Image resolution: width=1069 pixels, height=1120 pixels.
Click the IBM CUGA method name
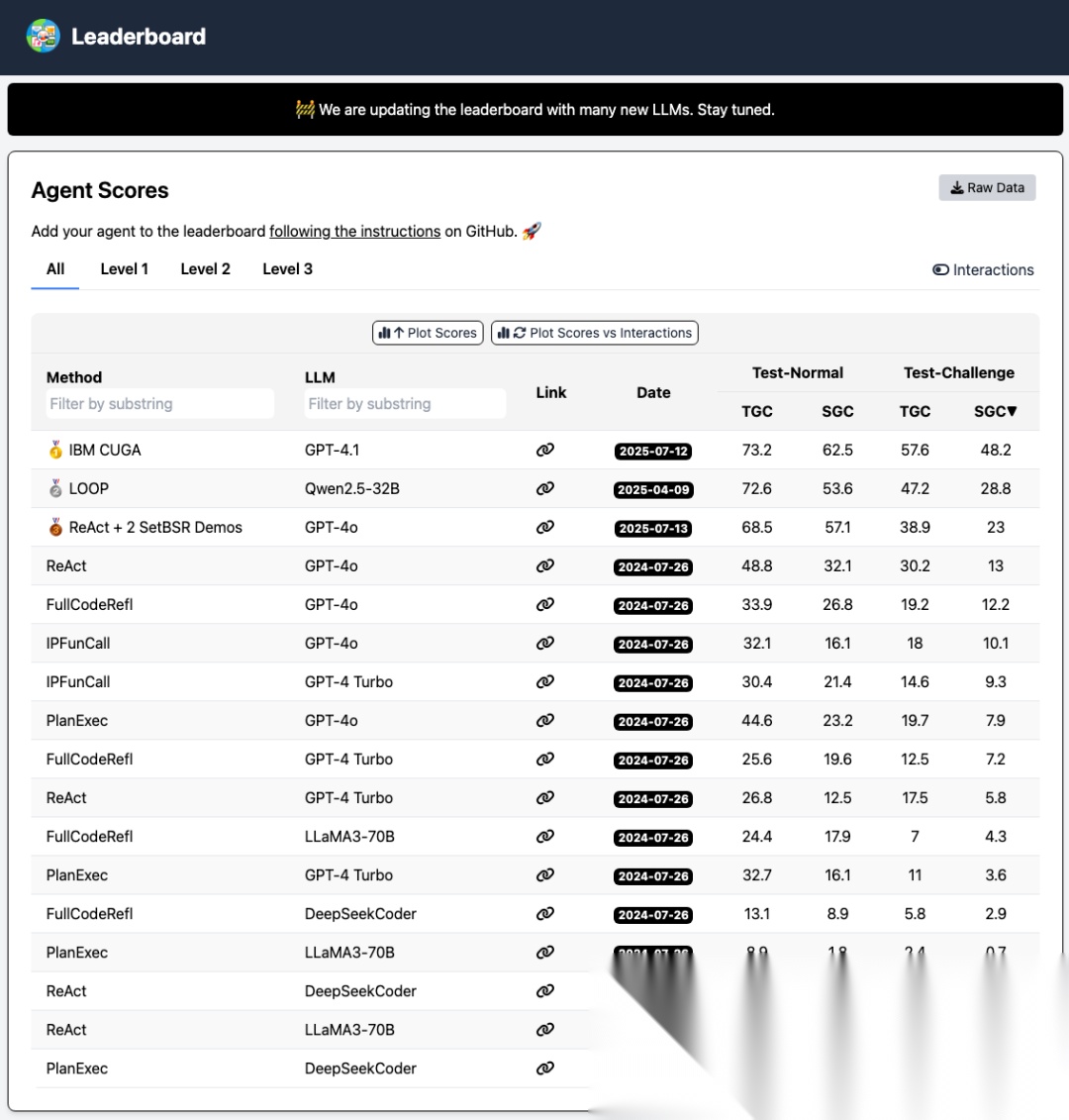pos(105,450)
